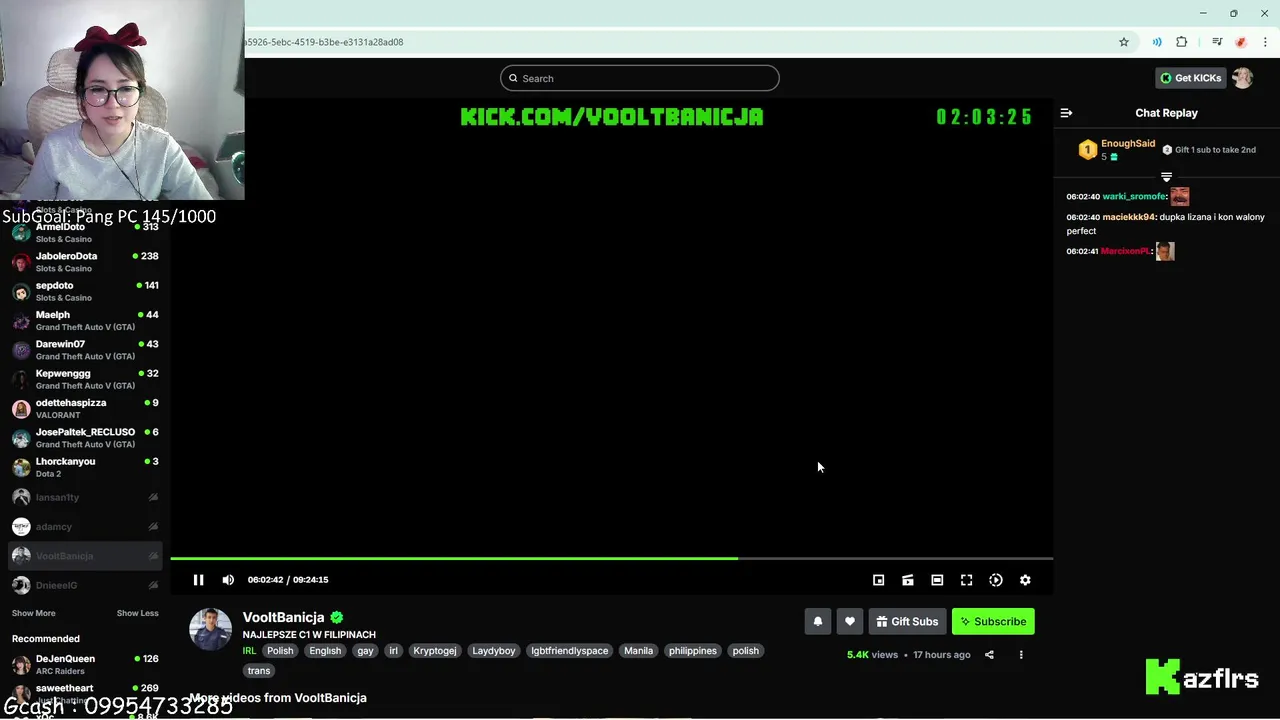Select VooltBanicja in sidebar list

85,556
